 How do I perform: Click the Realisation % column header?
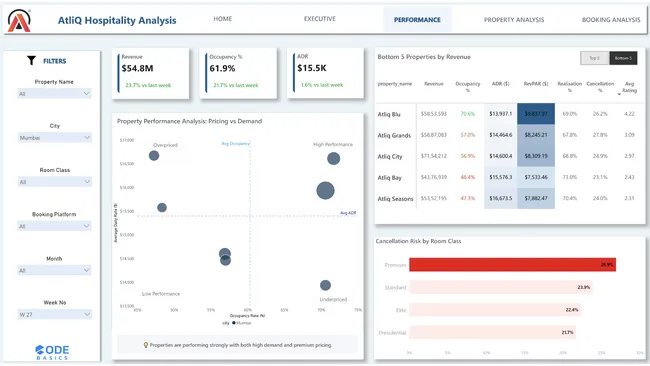[570, 87]
